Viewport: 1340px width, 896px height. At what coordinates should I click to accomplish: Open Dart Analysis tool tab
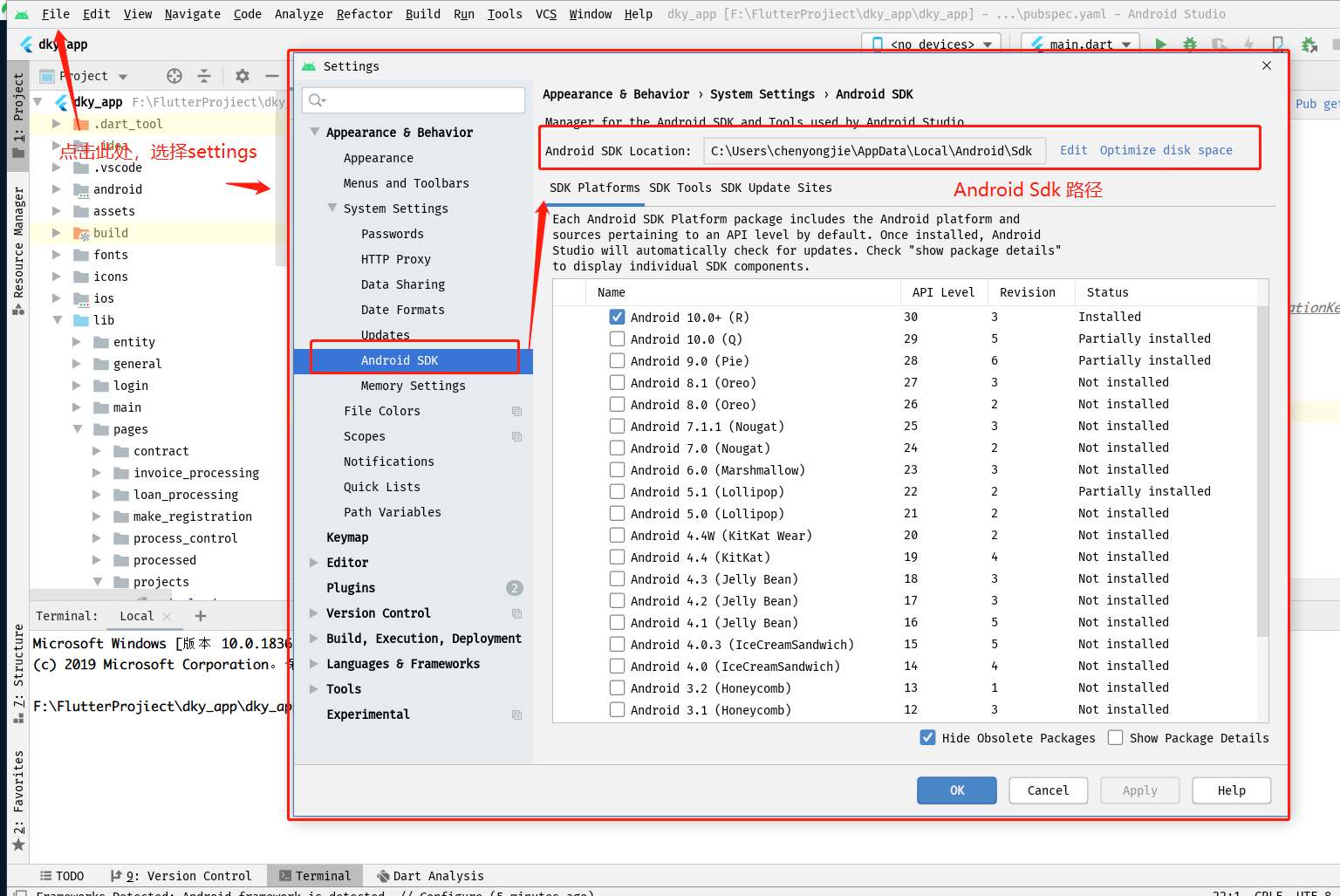click(x=430, y=876)
